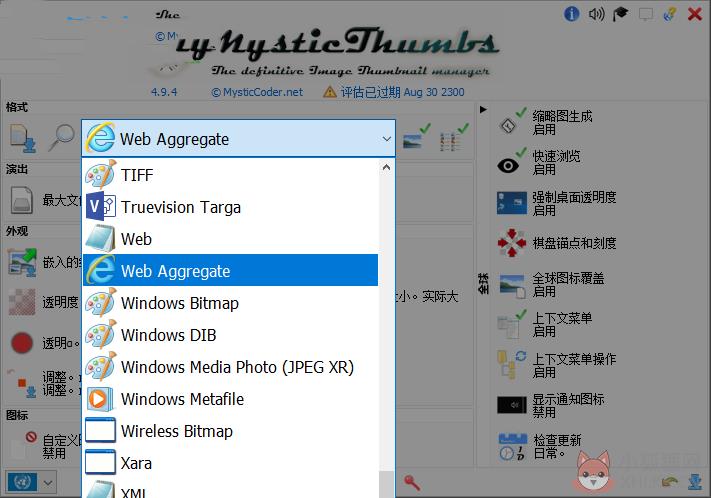Select the XML entry at list bottom
Image resolution: width=711 pixels, height=498 pixels.
click(x=231, y=489)
